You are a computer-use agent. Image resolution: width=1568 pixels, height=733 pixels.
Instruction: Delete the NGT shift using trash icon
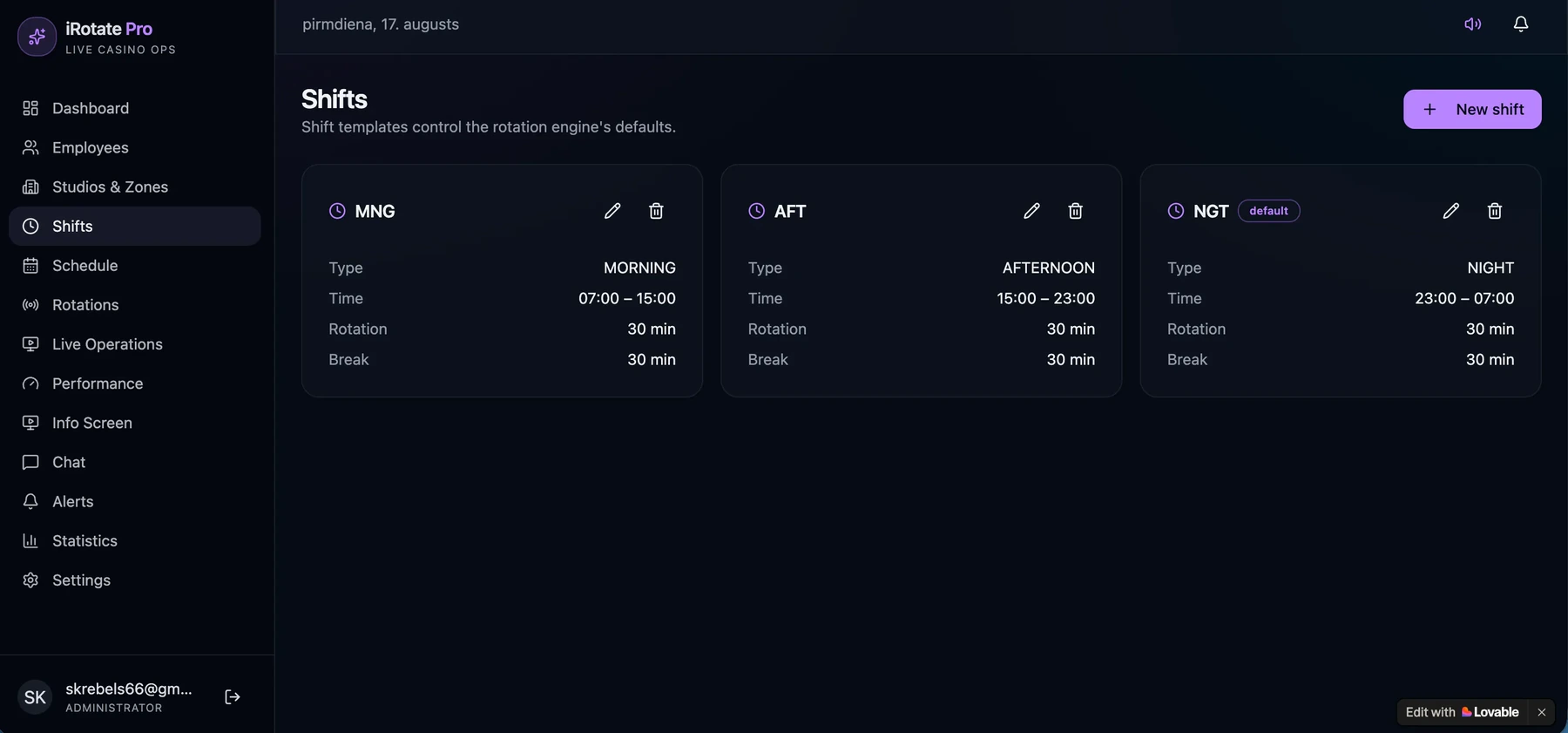click(1495, 211)
